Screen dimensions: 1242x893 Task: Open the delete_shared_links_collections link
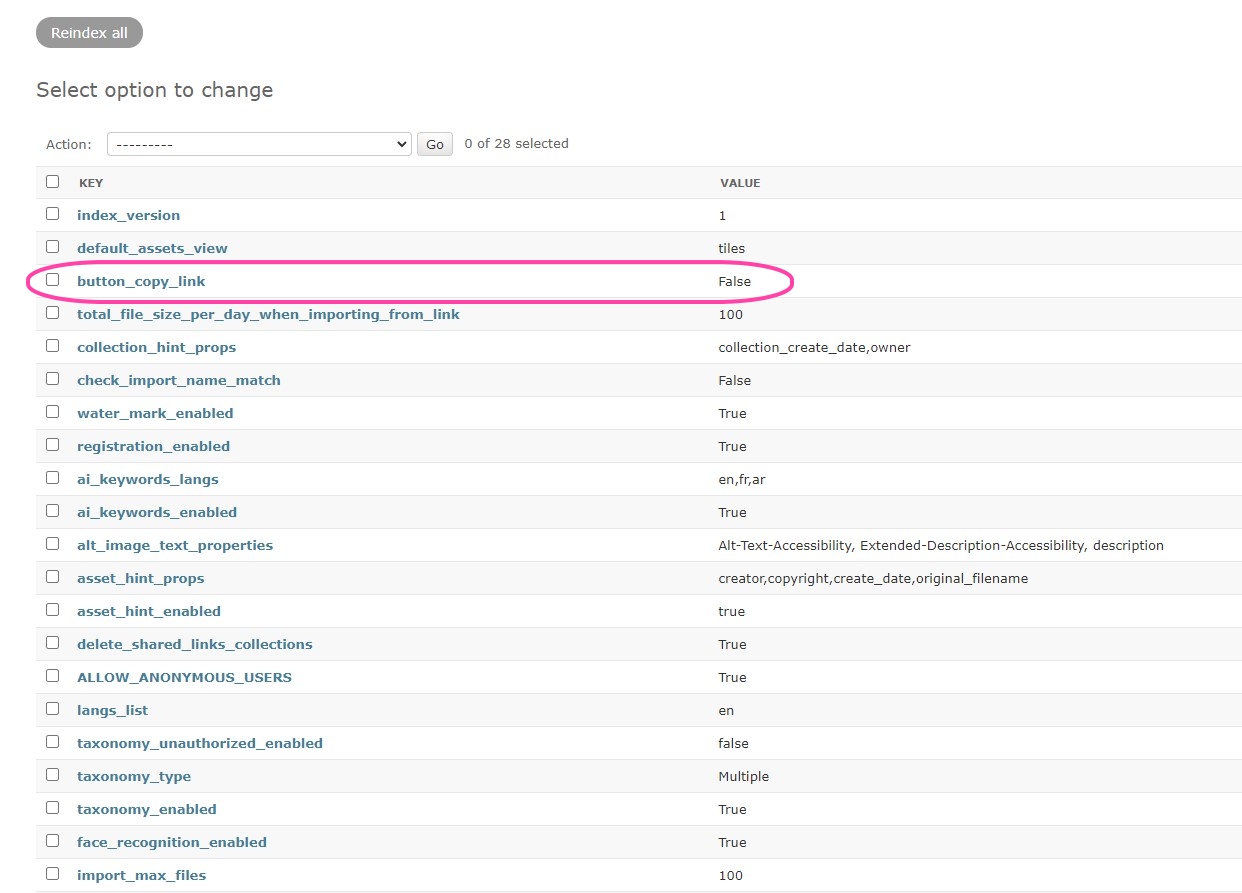tap(195, 644)
